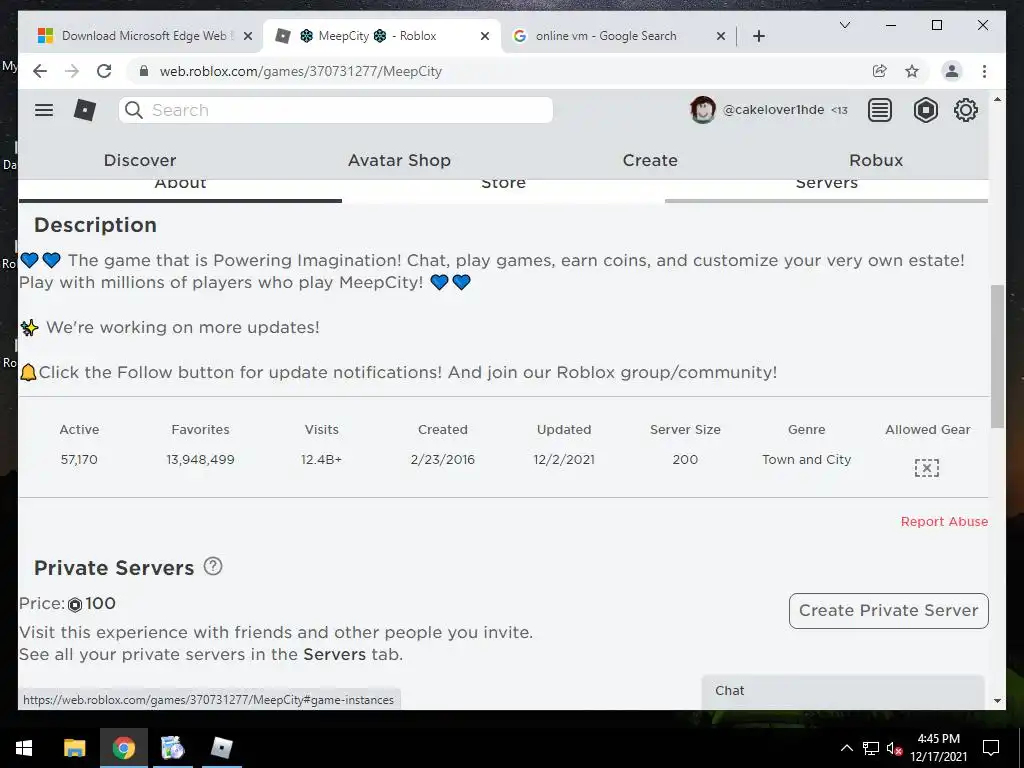Click the muted volume tray icon
The image size is (1024, 768).
(894, 748)
